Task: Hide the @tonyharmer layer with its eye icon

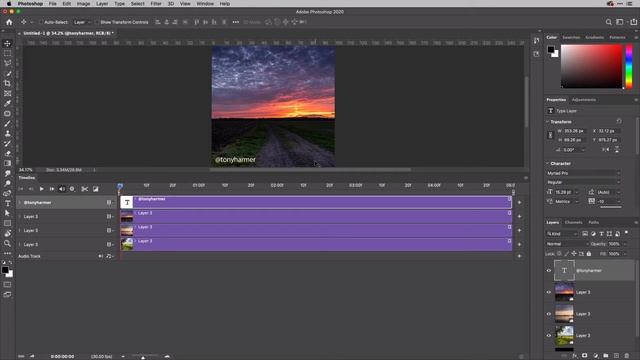Action: click(x=549, y=270)
